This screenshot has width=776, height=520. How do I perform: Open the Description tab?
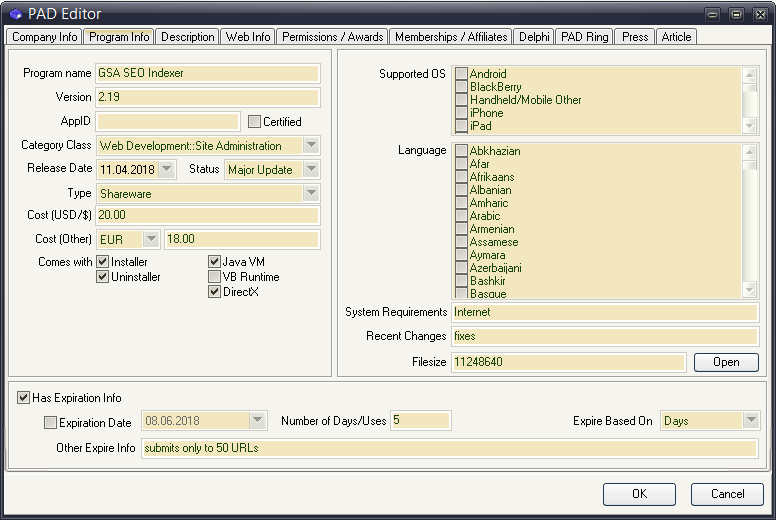(188, 37)
